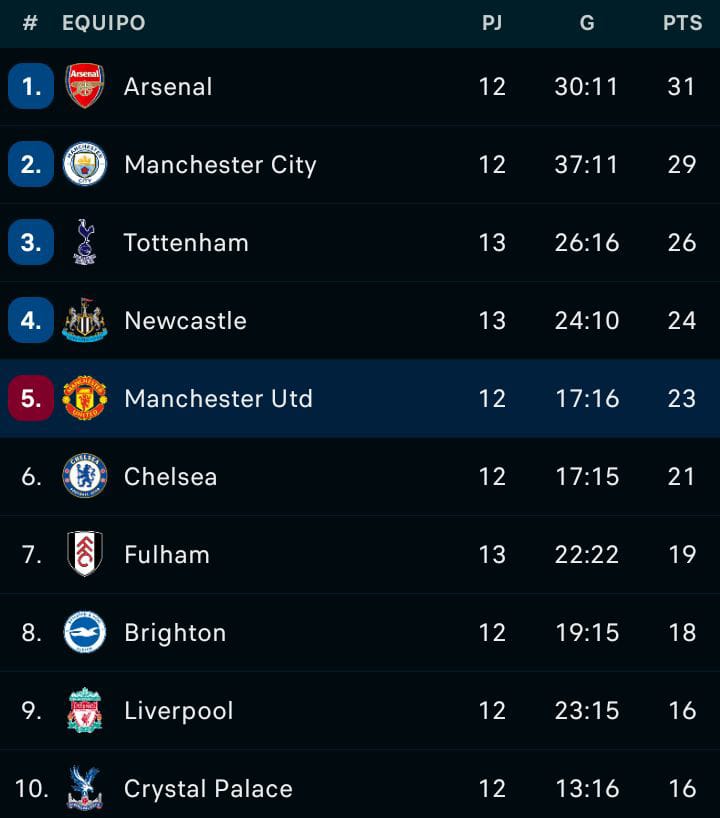
Task: Select the Chelsea club crest
Action: click(x=85, y=476)
